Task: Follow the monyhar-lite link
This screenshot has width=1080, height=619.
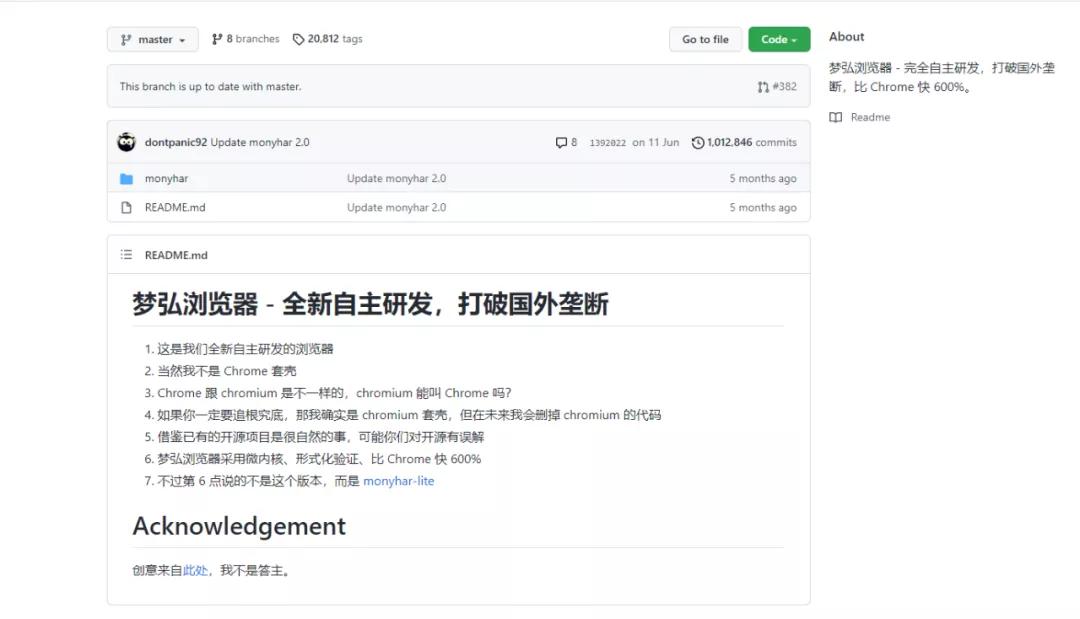Action: click(x=401, y=481)
